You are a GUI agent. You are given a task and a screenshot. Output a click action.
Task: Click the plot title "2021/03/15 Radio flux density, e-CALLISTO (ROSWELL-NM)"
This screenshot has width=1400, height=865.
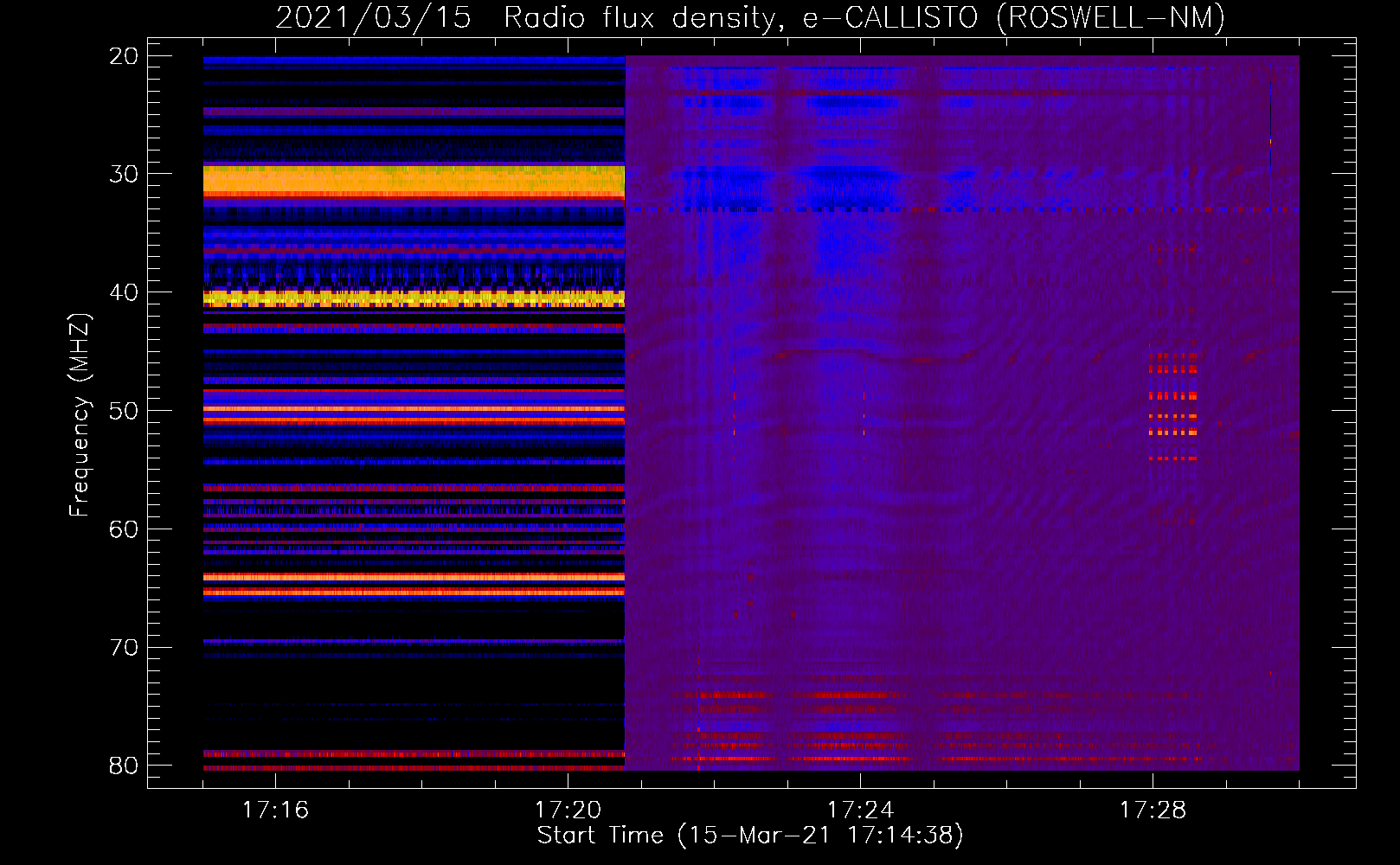(750, 17)
